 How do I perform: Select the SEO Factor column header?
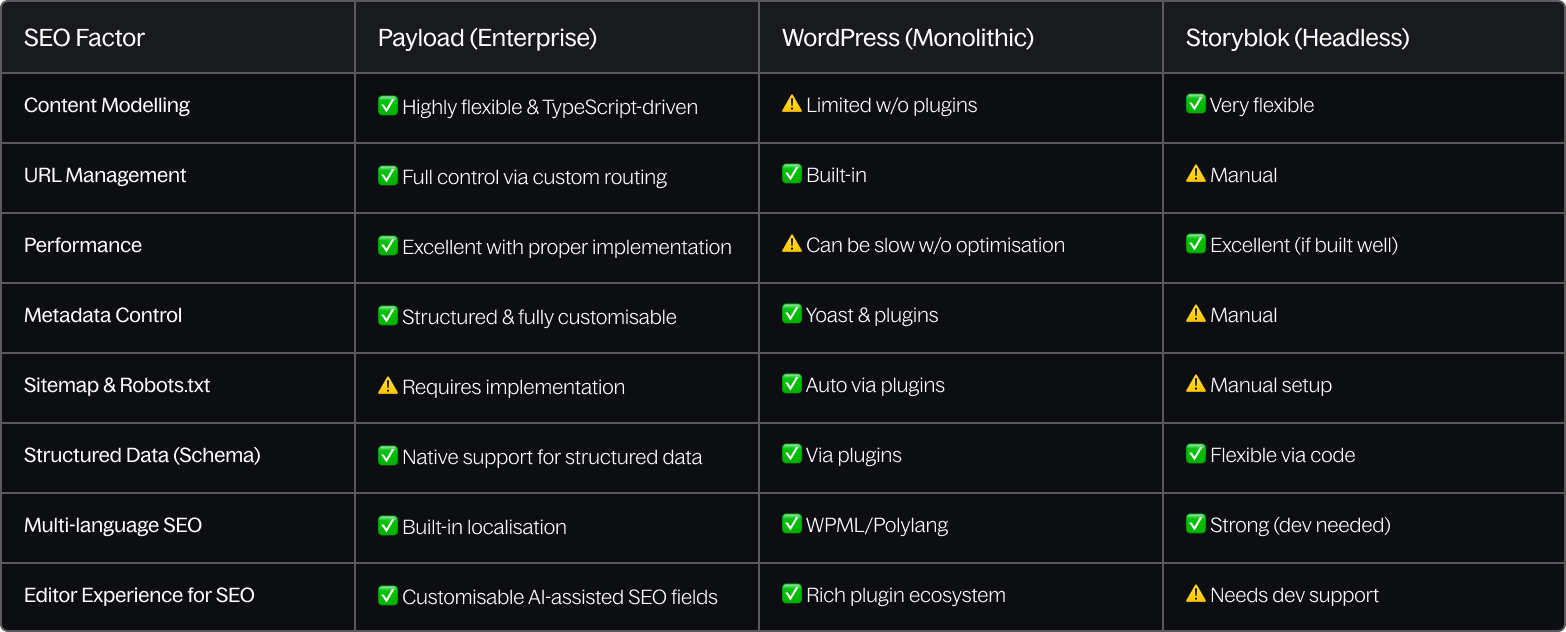click(x=85, y=38)
